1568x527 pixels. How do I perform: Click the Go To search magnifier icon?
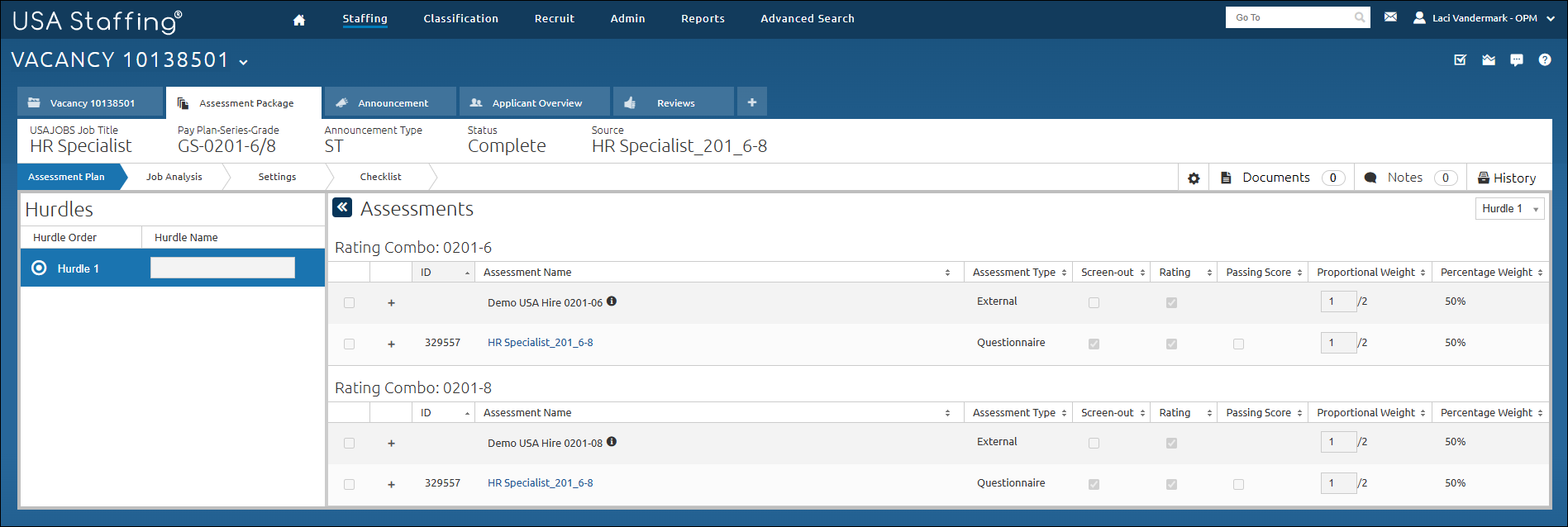pyautogui.click(x=1360, y=17)
